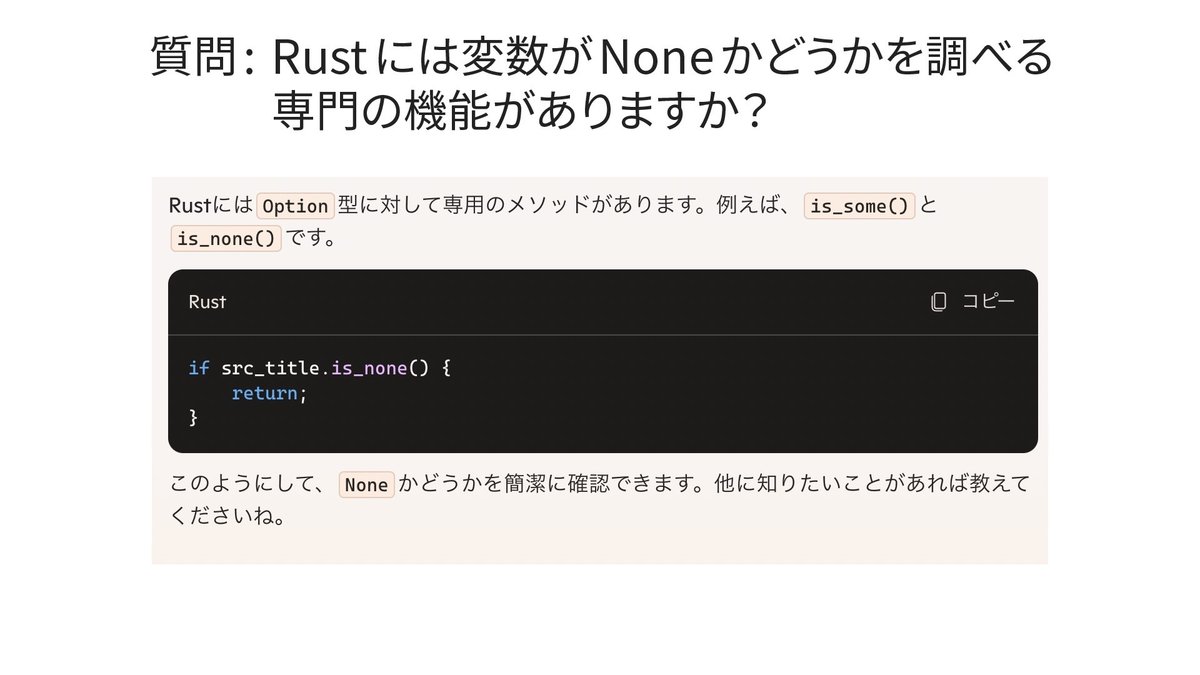Click the clipboard copy icon in code header
The image size is (1200, 675).
coord(938,302)
